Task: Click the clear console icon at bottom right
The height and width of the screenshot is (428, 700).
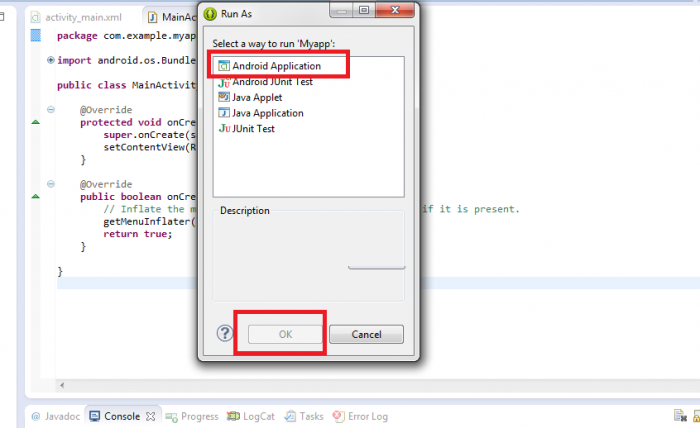Action: 680,416
